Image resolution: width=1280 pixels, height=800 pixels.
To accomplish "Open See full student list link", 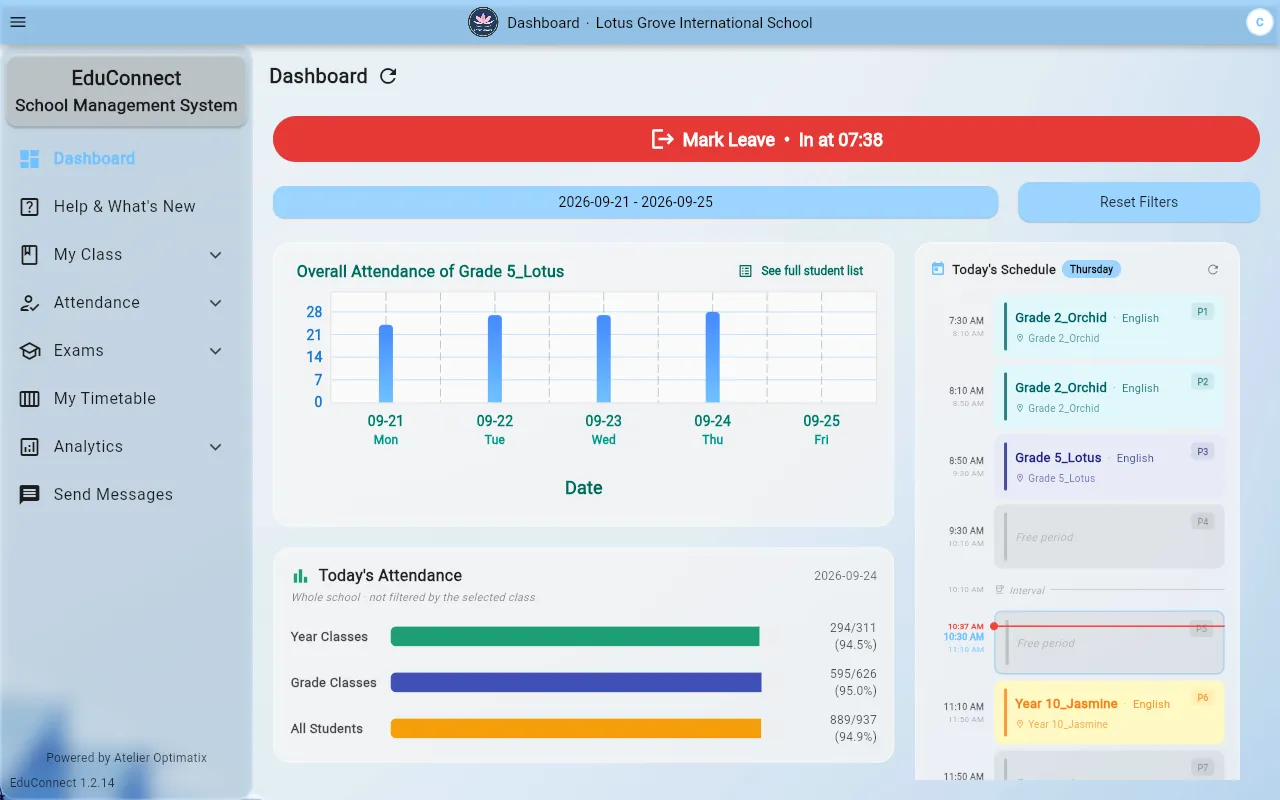I will tap(801, 271).
